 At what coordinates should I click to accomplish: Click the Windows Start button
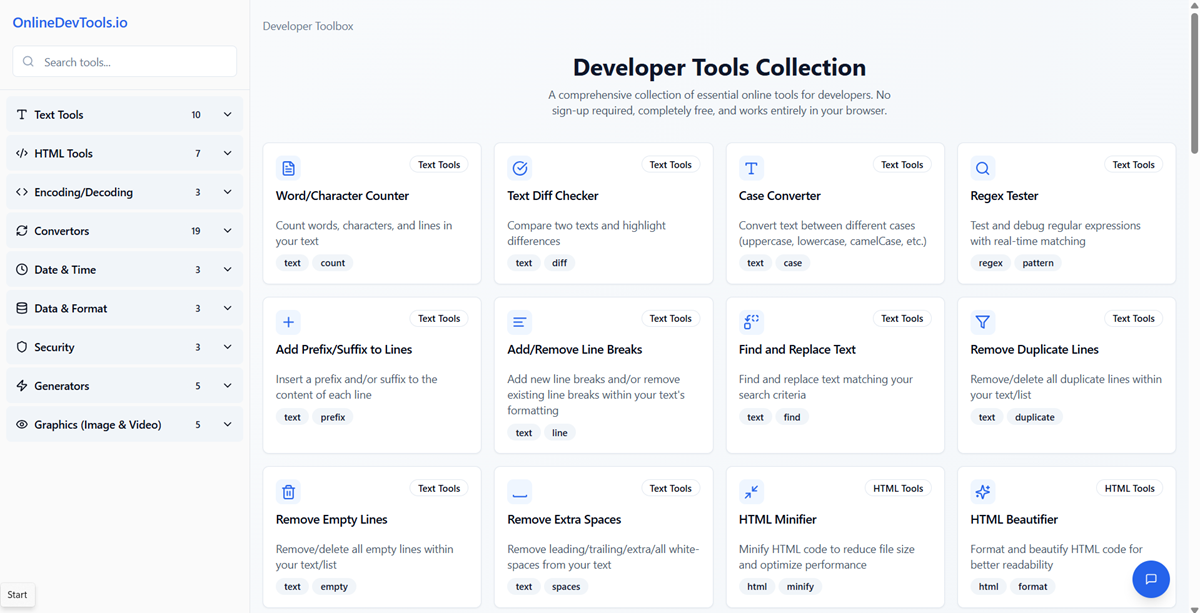[x=18, y=594]
